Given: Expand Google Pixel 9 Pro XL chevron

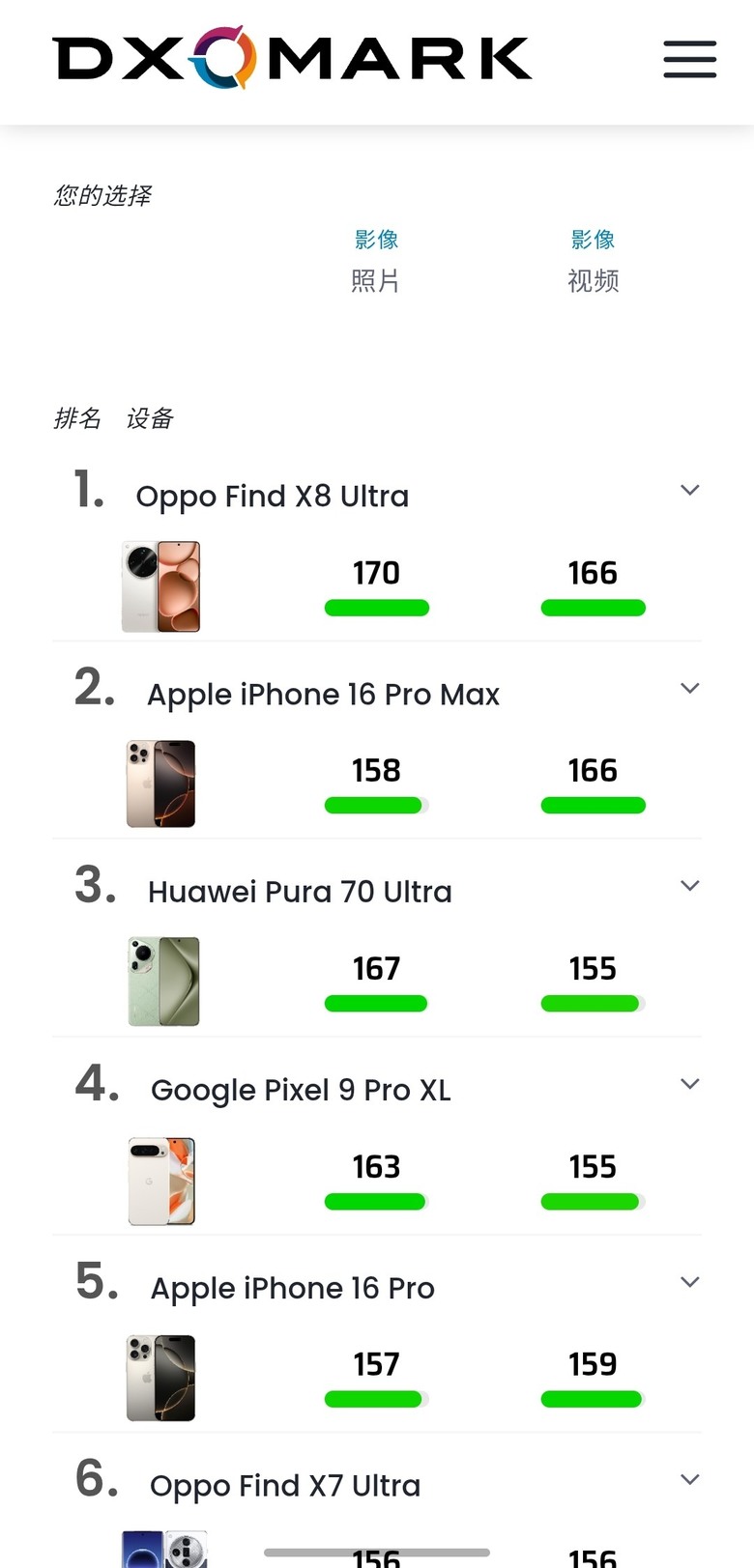Looking at the screenshot, I should tap(689, 1084).
